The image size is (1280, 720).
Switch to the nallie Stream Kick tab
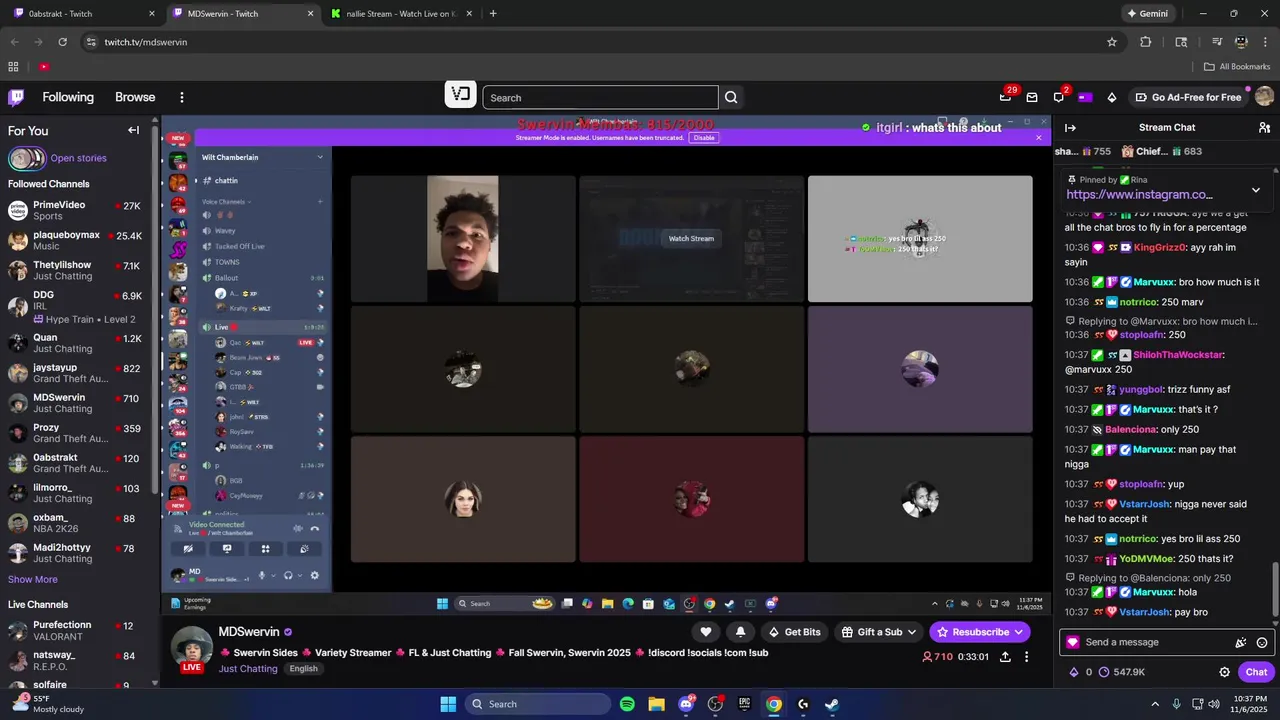click(400, 14)
